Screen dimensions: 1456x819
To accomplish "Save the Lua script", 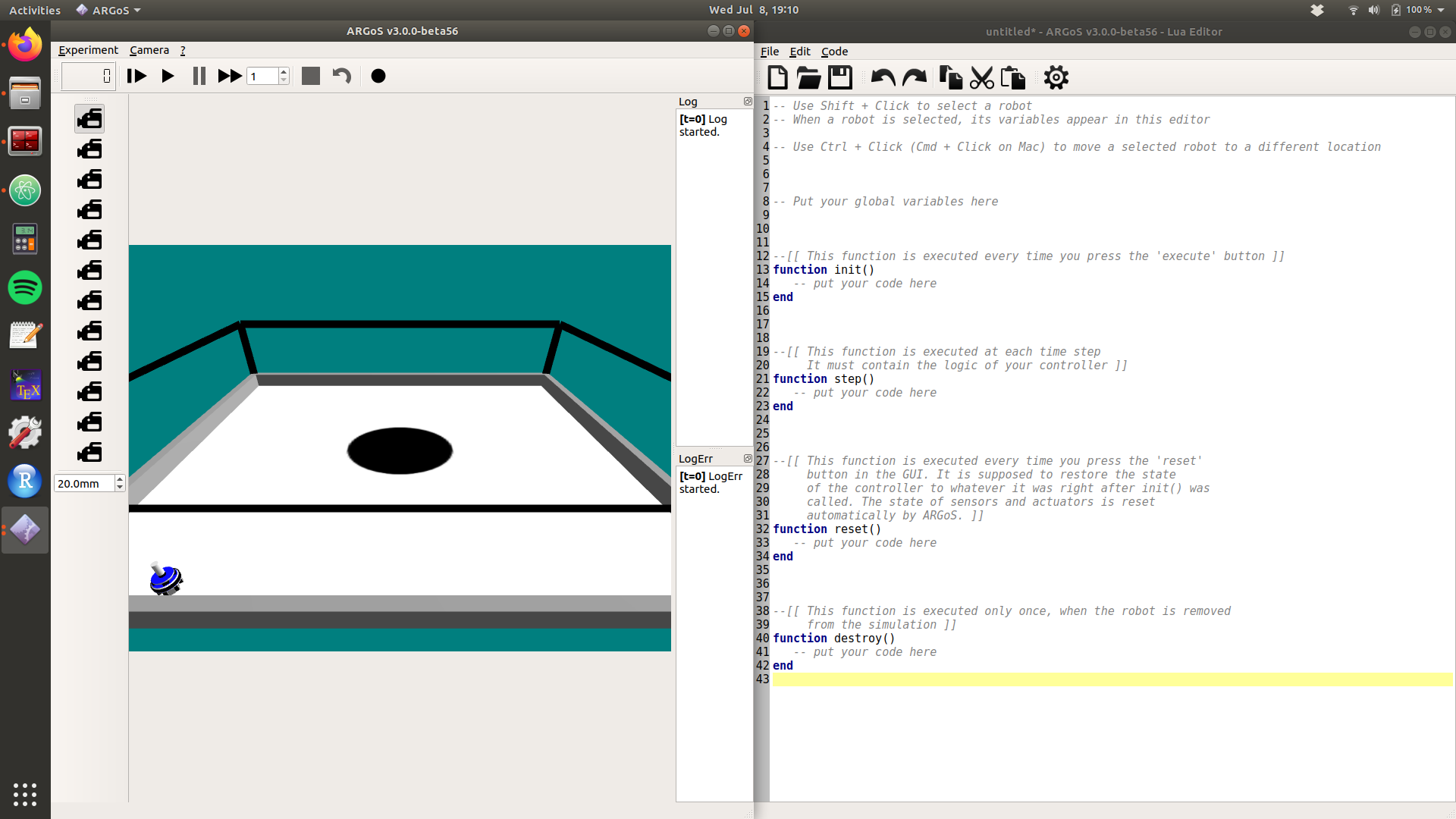I will tap(839, 77).
